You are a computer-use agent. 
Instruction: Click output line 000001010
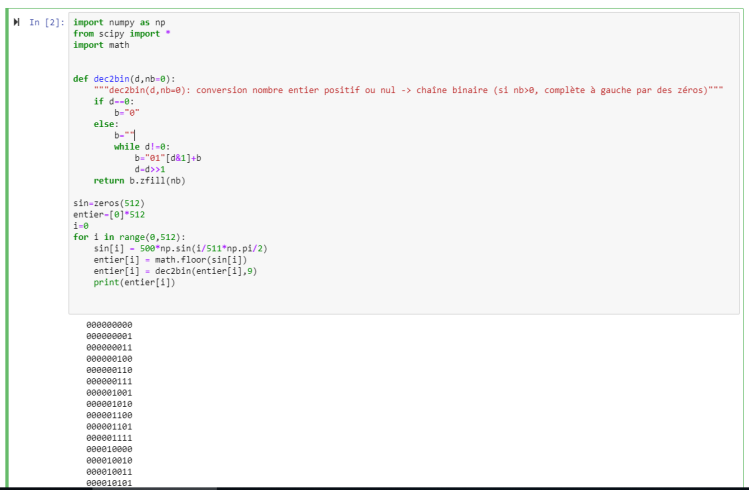point(109,404)
